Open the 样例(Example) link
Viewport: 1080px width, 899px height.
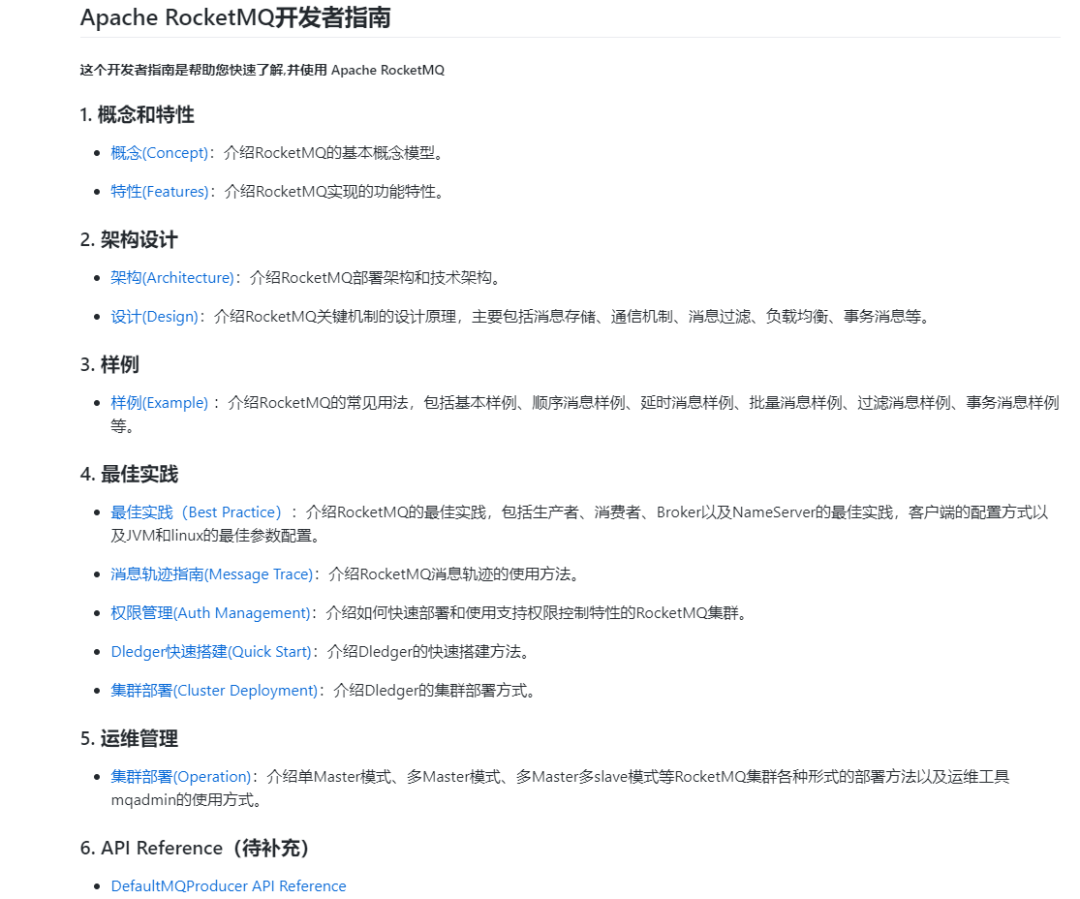click(159, 403)
